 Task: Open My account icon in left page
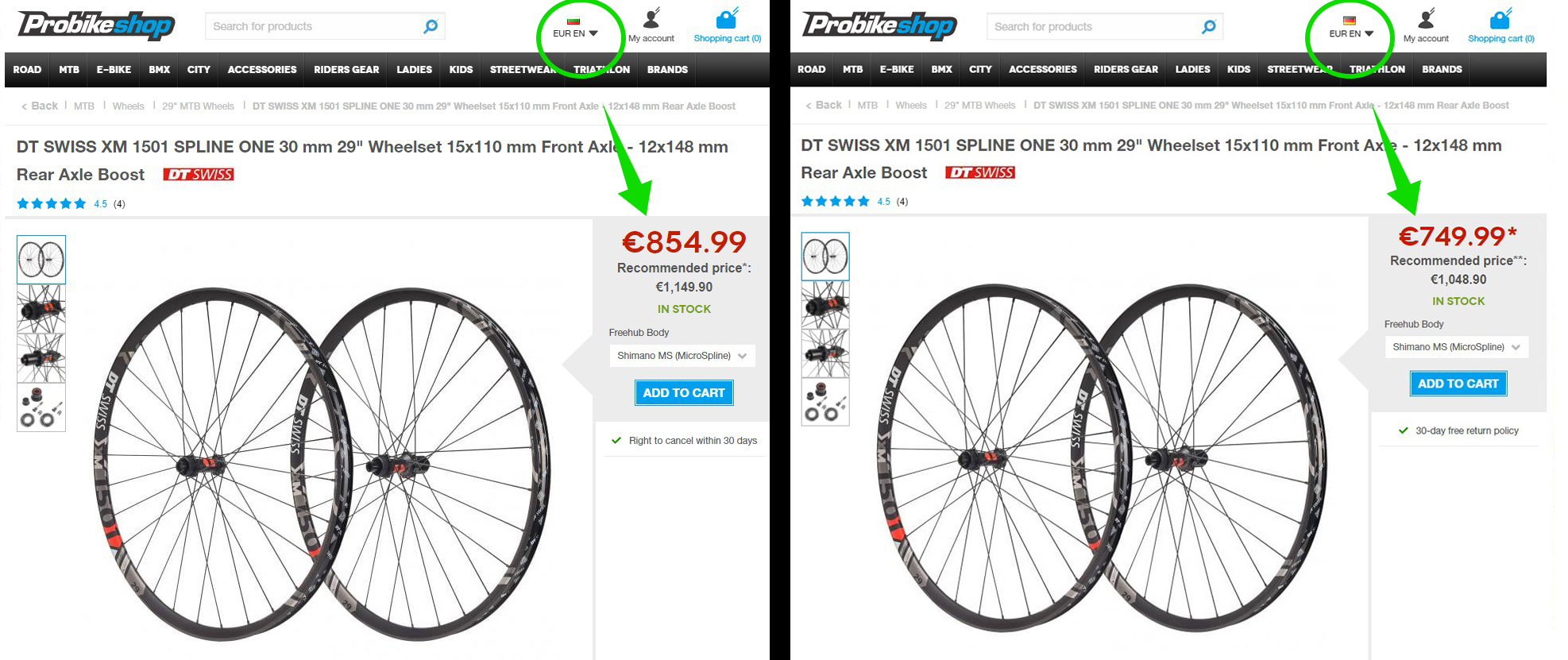point(651,19)
